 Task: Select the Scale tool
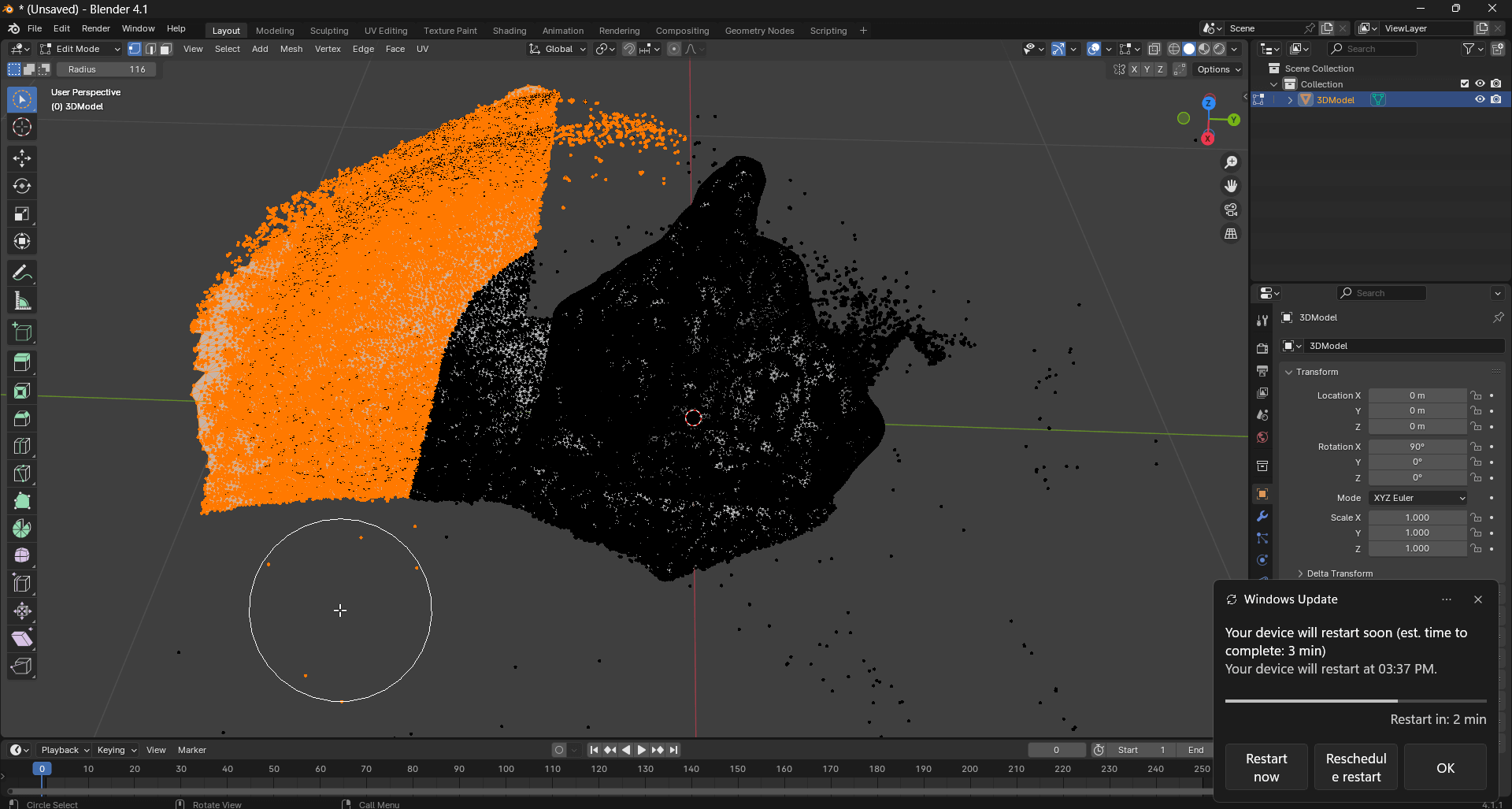click(22, 213)
